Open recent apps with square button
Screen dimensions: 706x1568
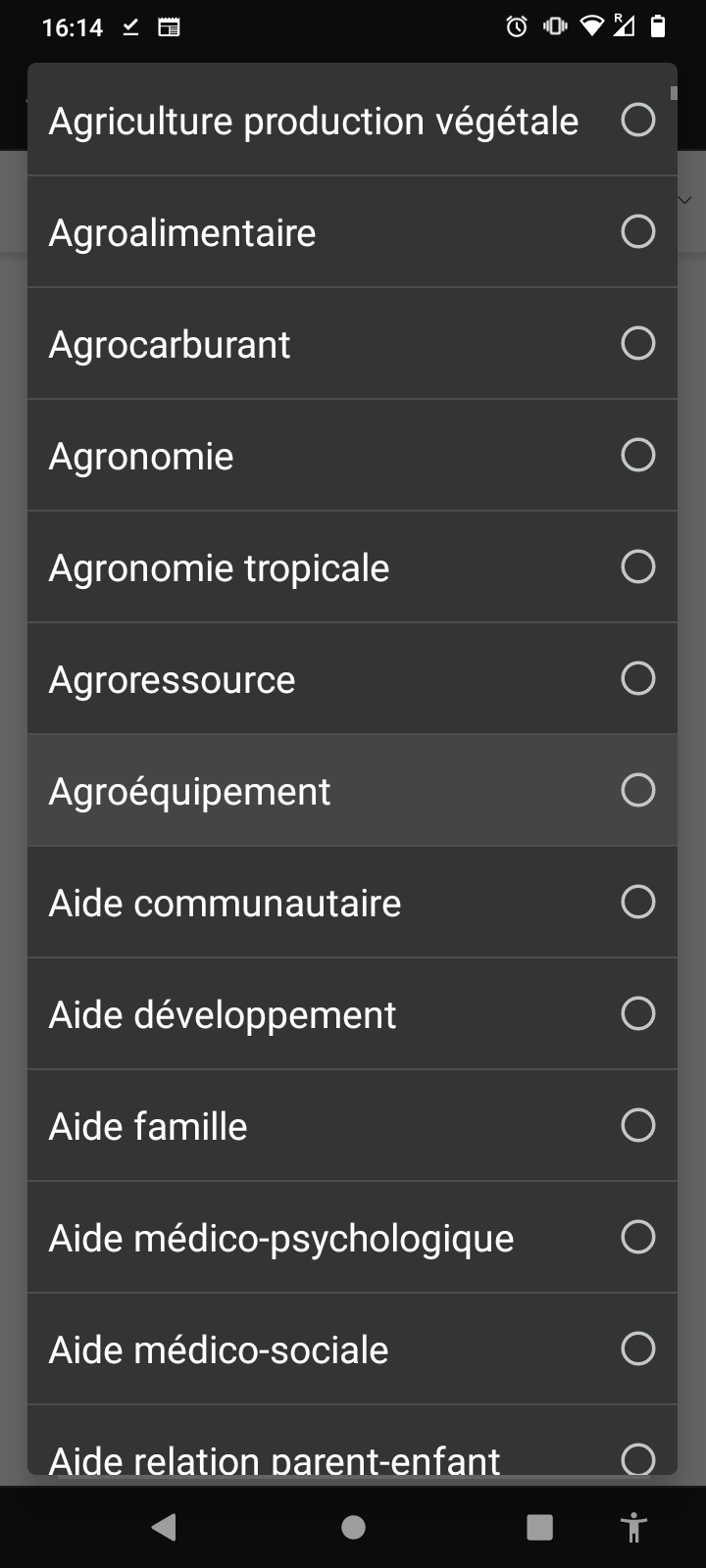click(x=539, y=1527)
